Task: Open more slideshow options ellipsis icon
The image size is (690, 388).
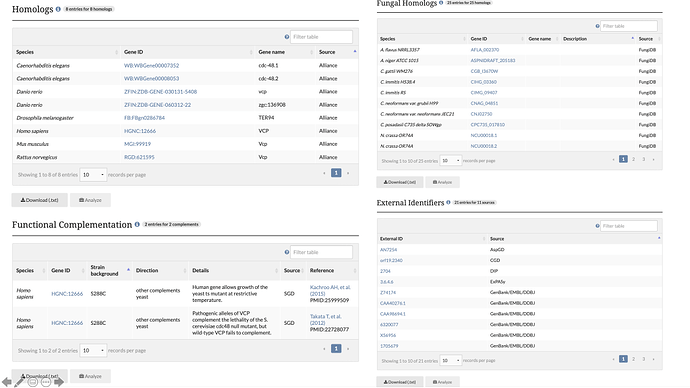Action: [x=46, y=382]
